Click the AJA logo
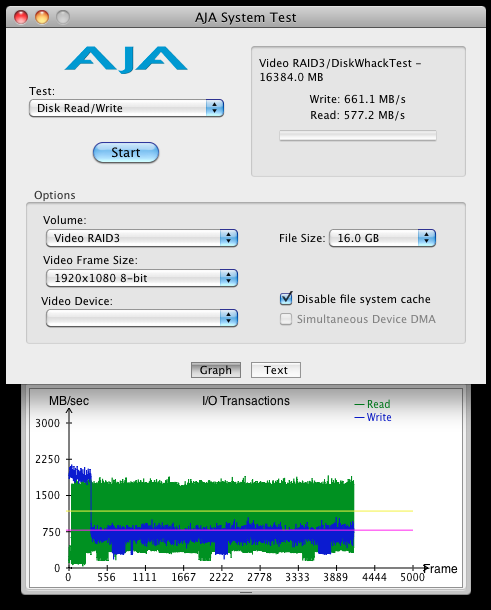Image resolution: width=491 pixels, height=610 pixels. coord(126,60)
